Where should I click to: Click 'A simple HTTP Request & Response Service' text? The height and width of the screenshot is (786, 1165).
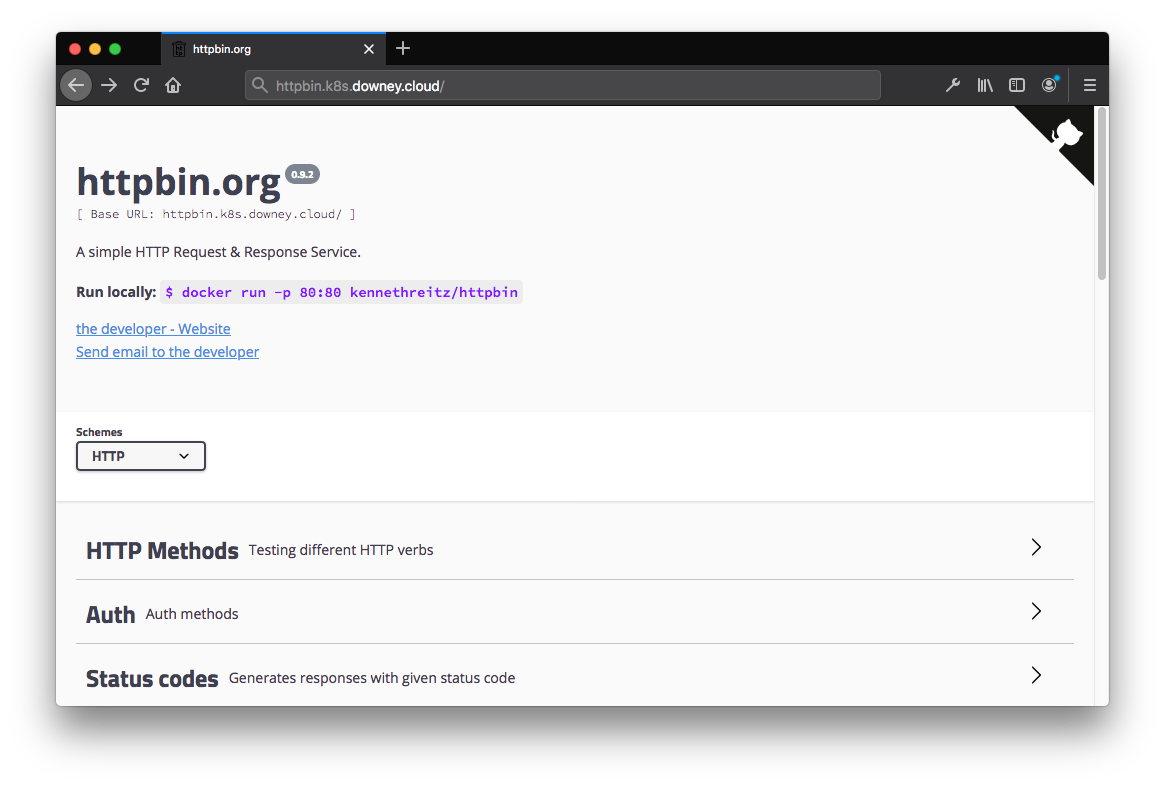(x=218, y=252)
